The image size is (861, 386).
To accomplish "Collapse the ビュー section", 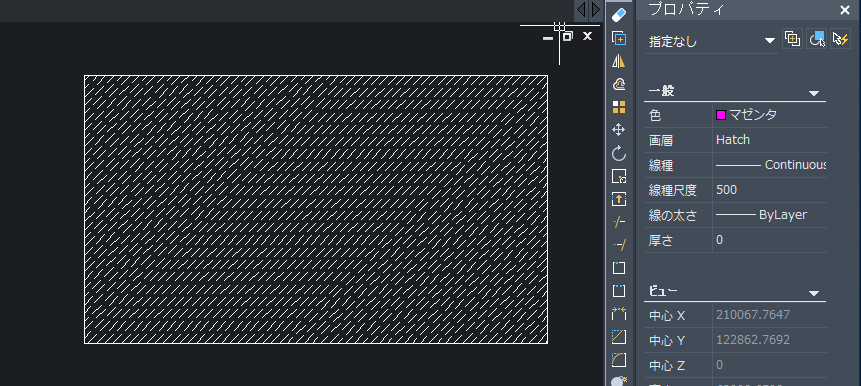I will 814,293.
